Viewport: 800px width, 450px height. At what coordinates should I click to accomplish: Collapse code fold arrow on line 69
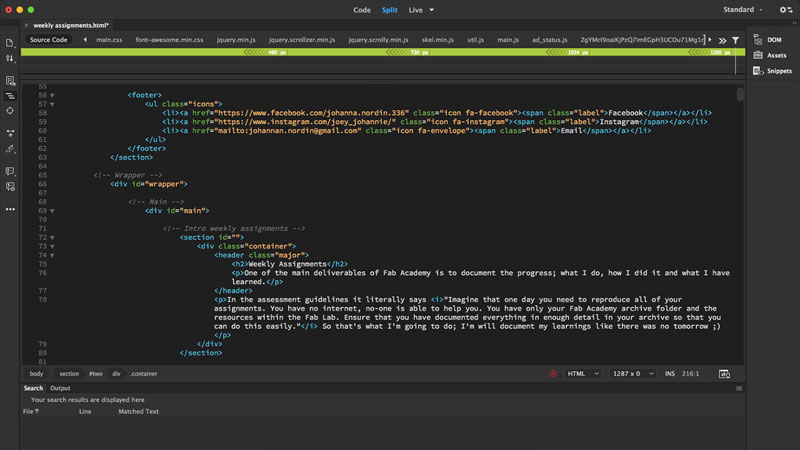pos(52,211)
